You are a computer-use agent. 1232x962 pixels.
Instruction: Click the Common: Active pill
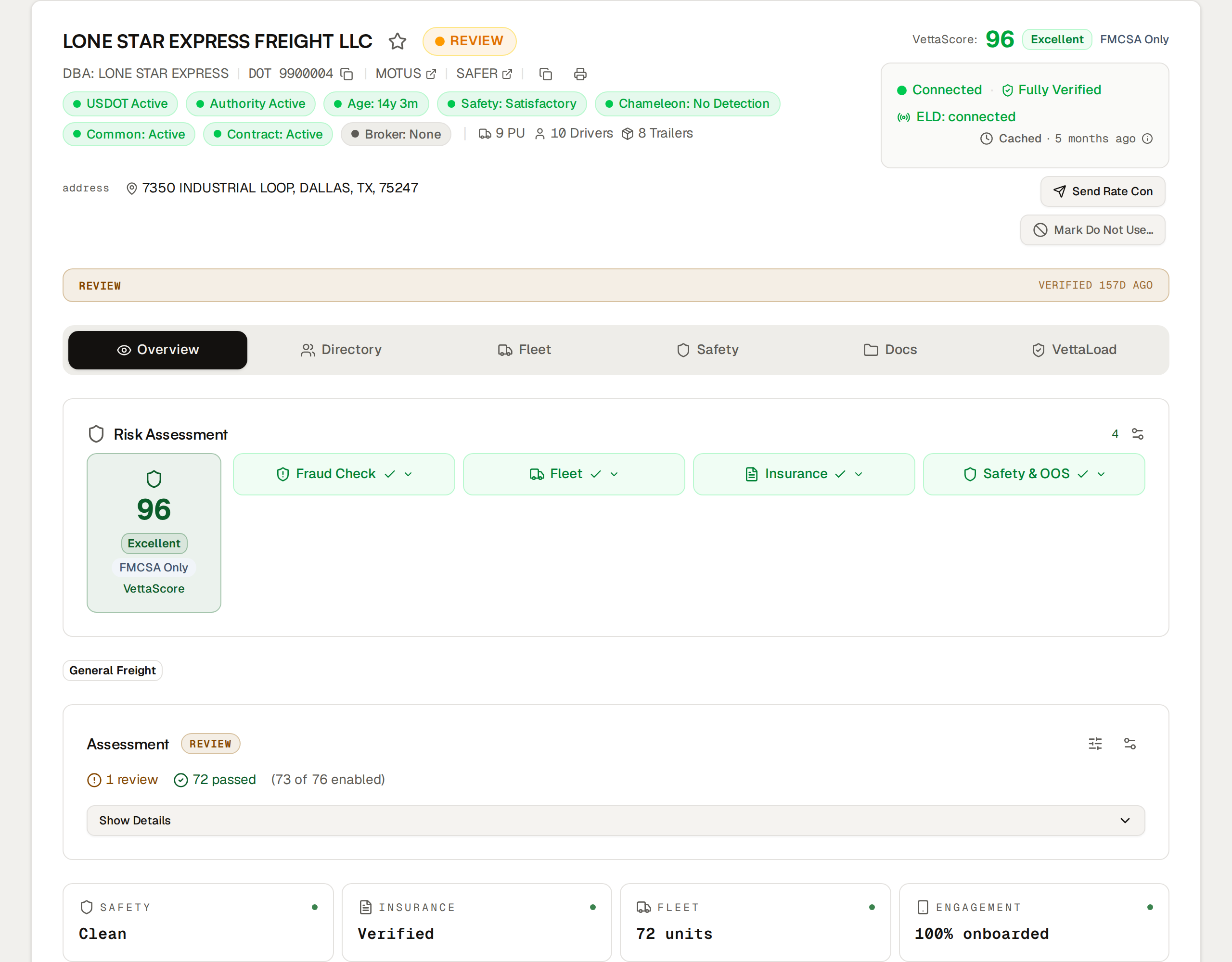coord(128,134)
